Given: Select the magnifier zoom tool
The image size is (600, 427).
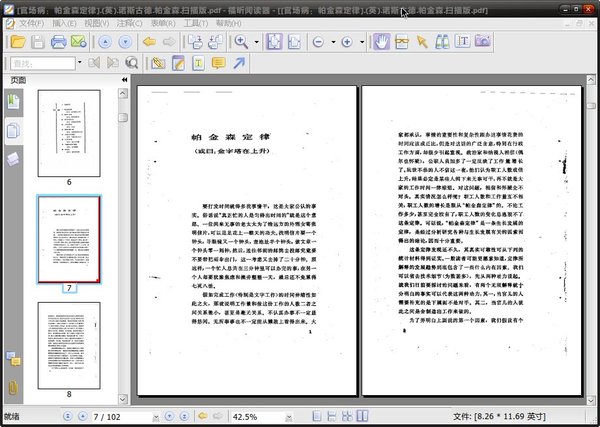Looking at the screenshot, I should tap(242, 41).
